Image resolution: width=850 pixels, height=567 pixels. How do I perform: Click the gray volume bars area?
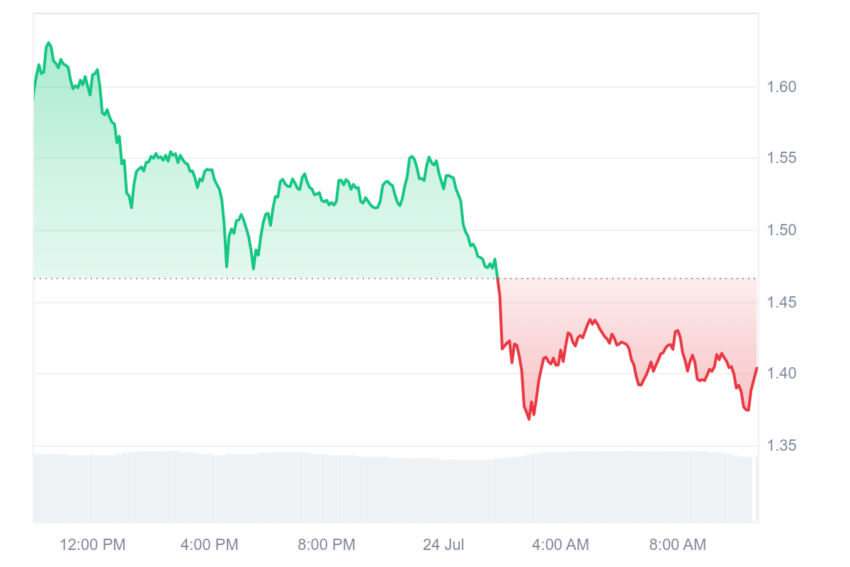[x=395, y=487]
